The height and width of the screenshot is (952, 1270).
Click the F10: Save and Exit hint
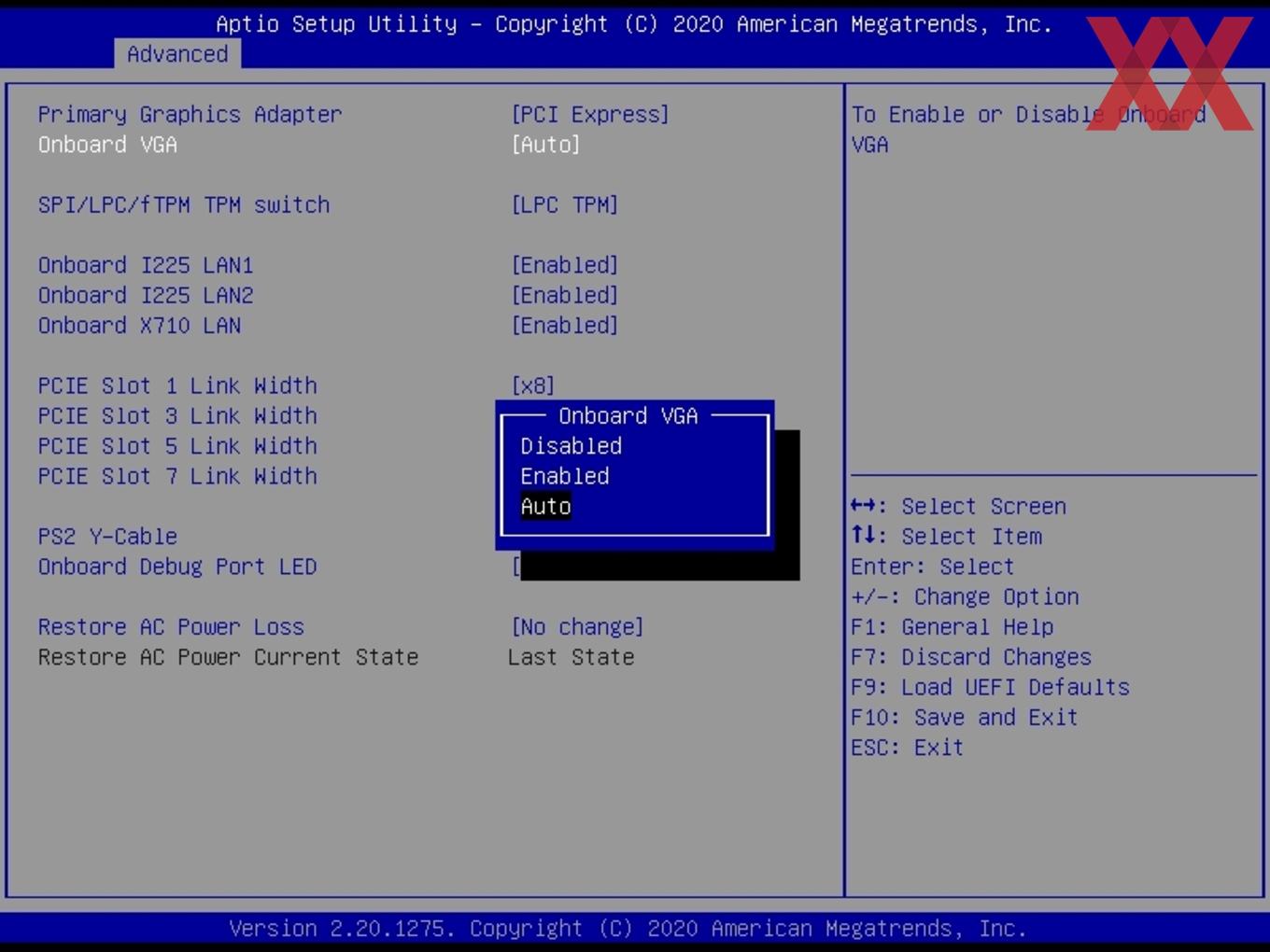pos(965,718)
